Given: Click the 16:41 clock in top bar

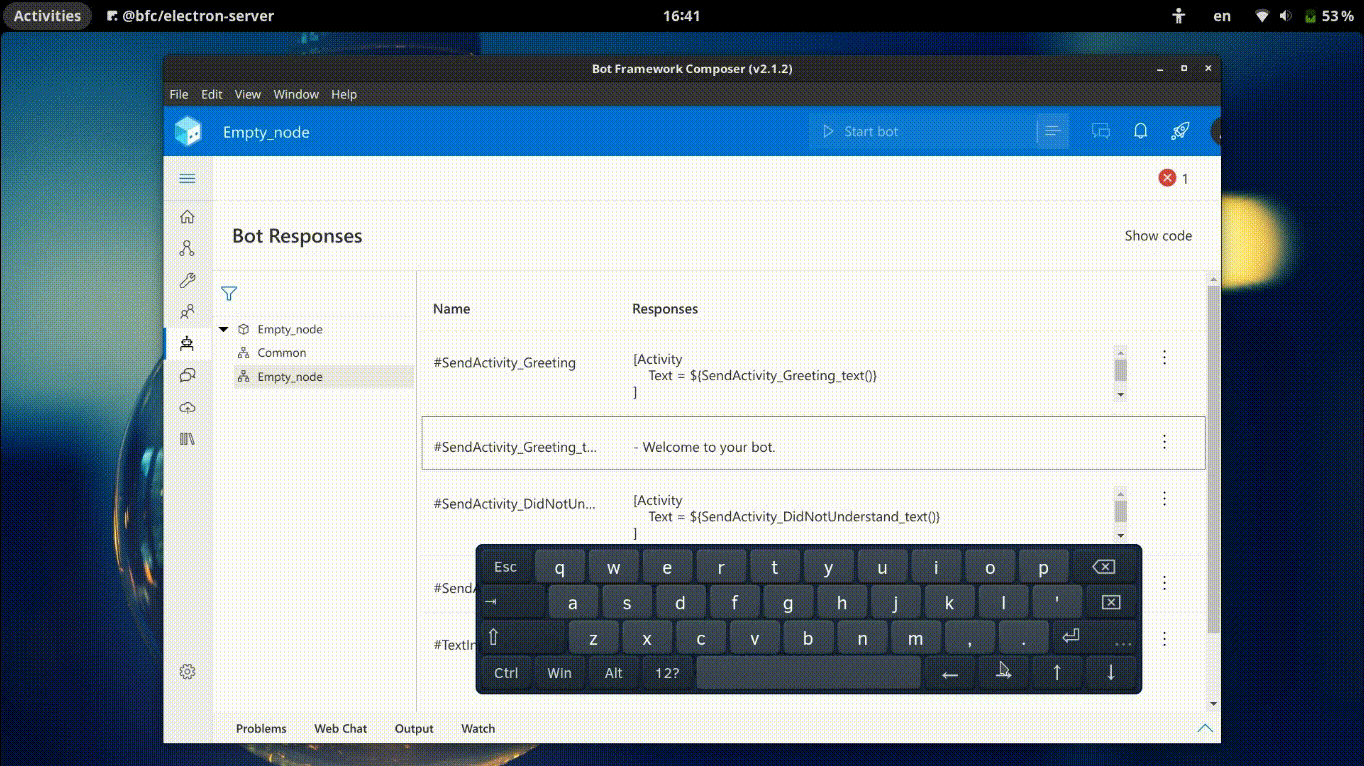Looking at the screenshot, I should click(x=681, y=16).
